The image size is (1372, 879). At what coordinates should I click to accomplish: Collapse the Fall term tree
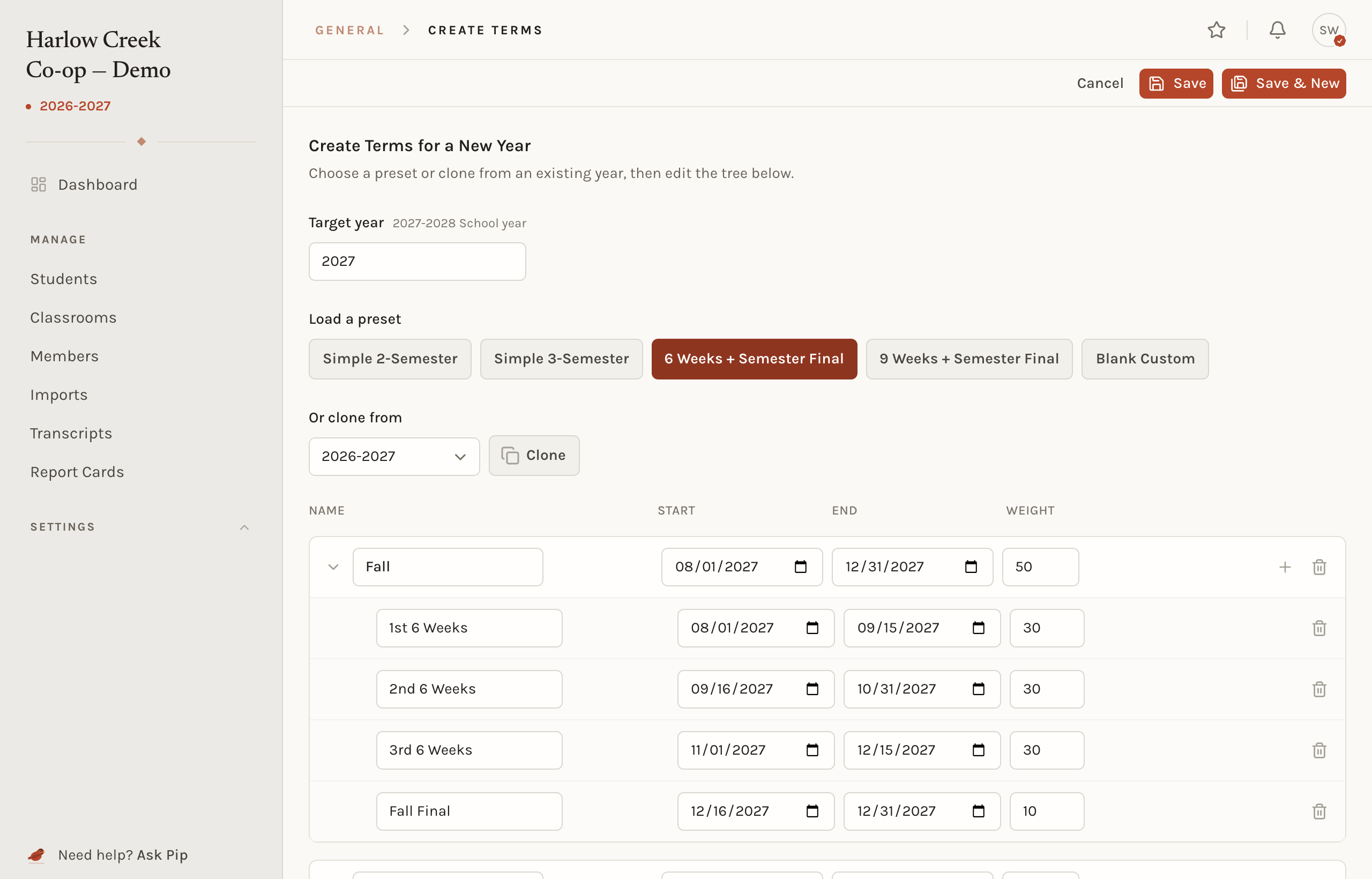[333, 567]
